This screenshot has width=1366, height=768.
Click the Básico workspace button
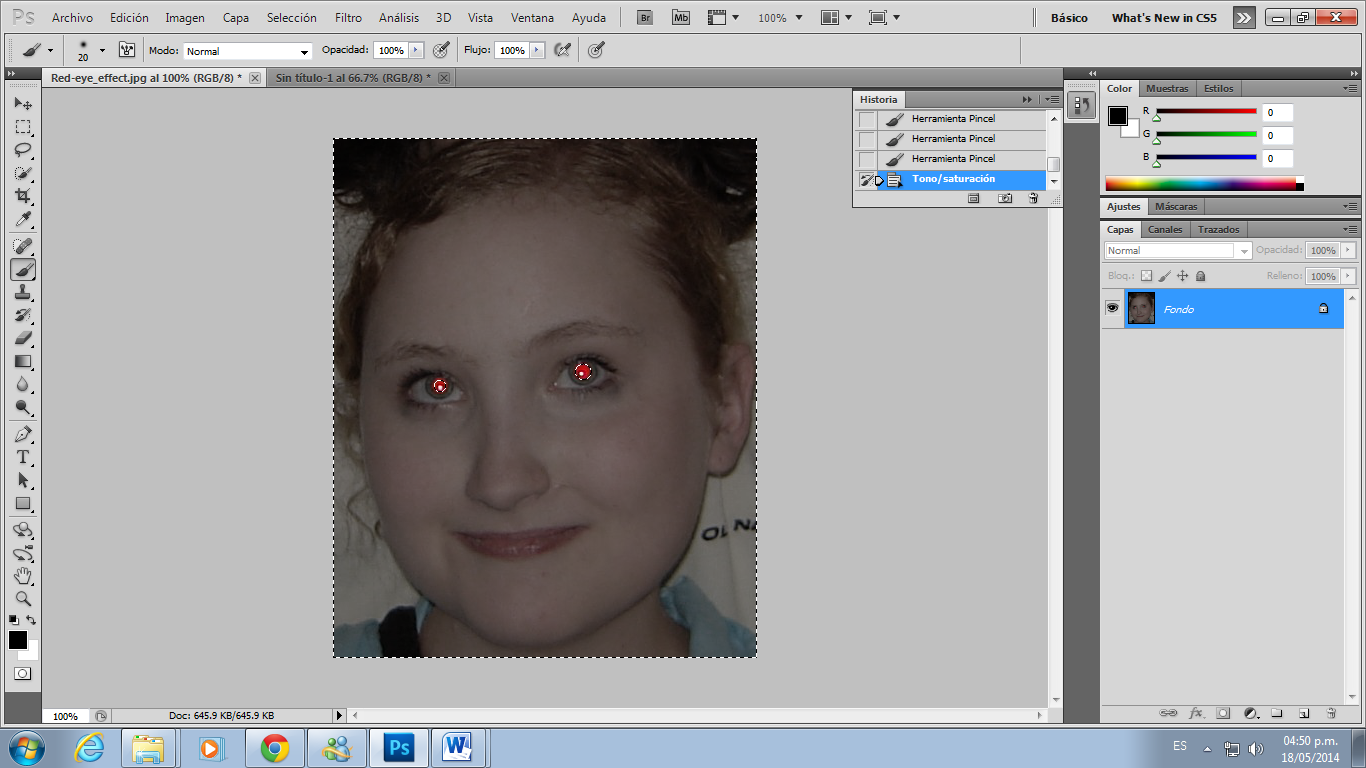[x=1069, y=18]
